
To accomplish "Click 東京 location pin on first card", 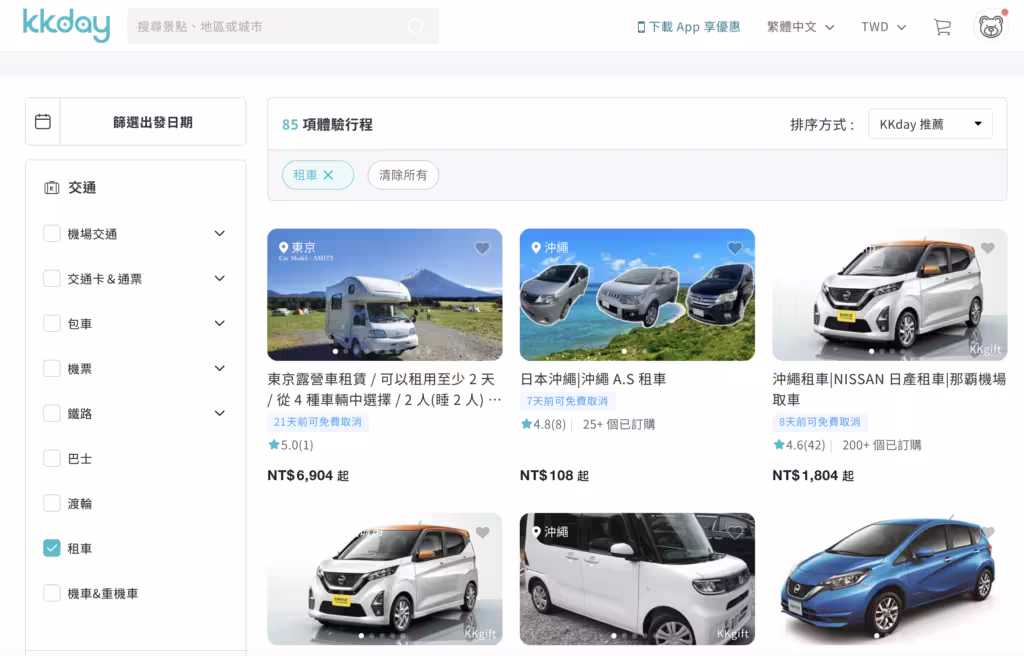I will (x=283, y=248).
